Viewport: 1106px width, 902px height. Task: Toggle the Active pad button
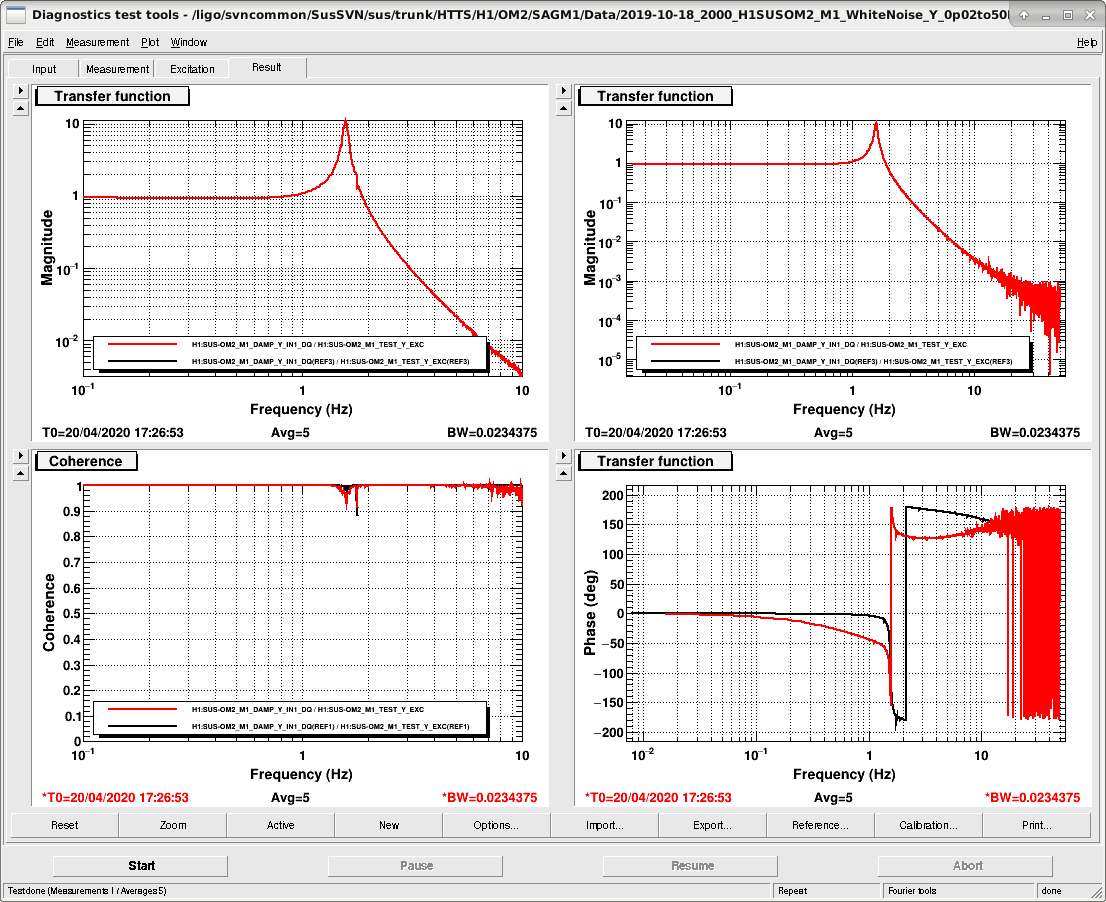coord(281,825)
